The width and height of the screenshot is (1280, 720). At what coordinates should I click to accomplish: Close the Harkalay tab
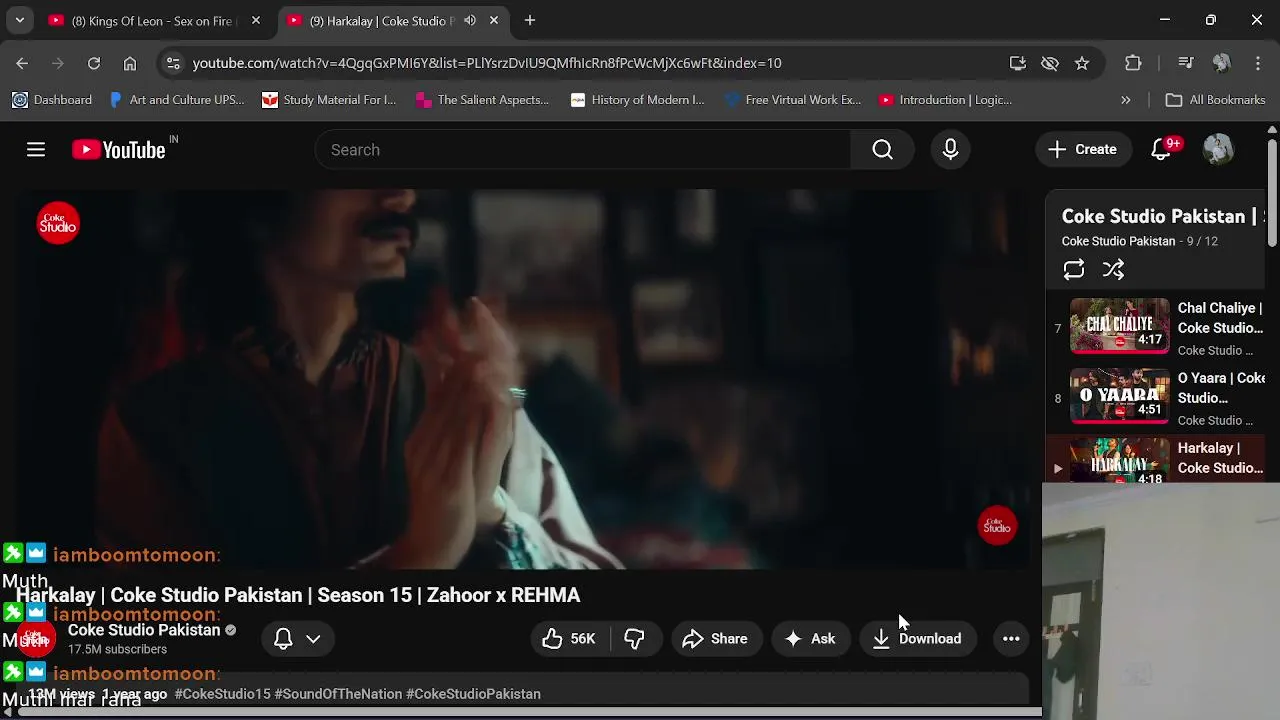494,20
